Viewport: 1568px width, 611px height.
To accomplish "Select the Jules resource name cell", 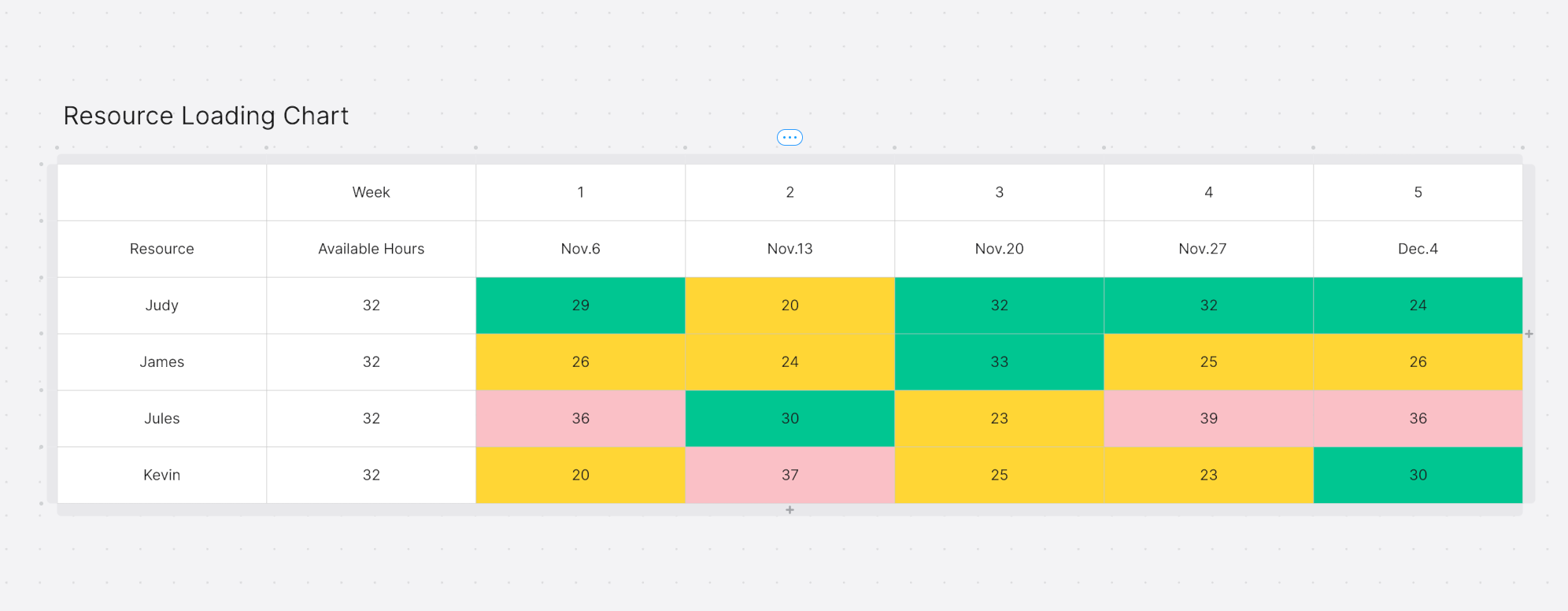I will click(161, 419).
